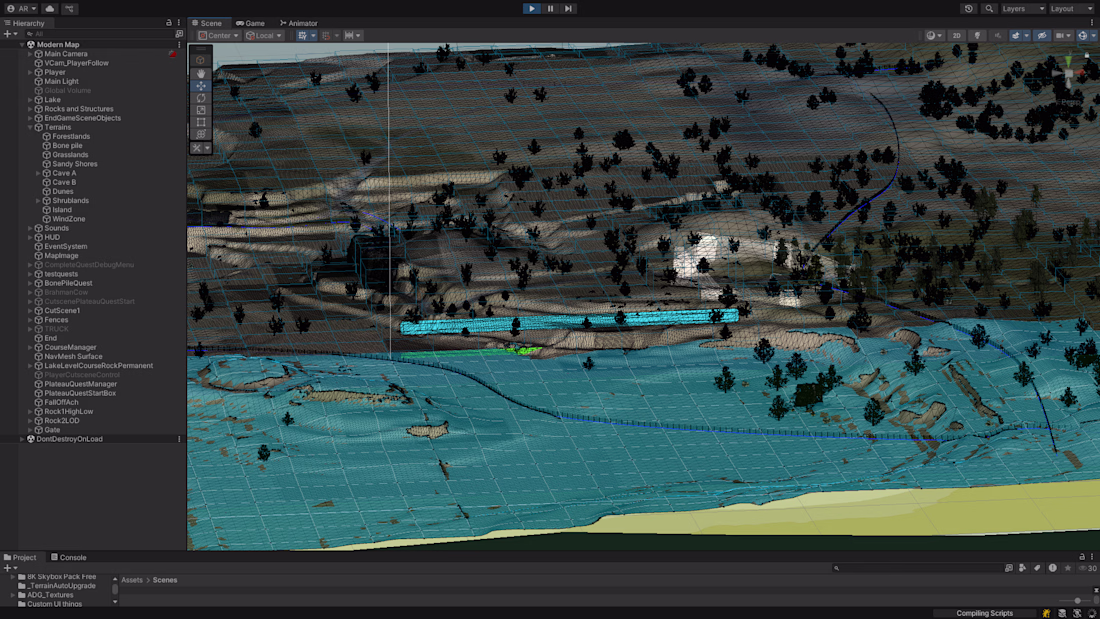
Task: Select the Hierarchy tab
Action: click(x=25, y=23)
